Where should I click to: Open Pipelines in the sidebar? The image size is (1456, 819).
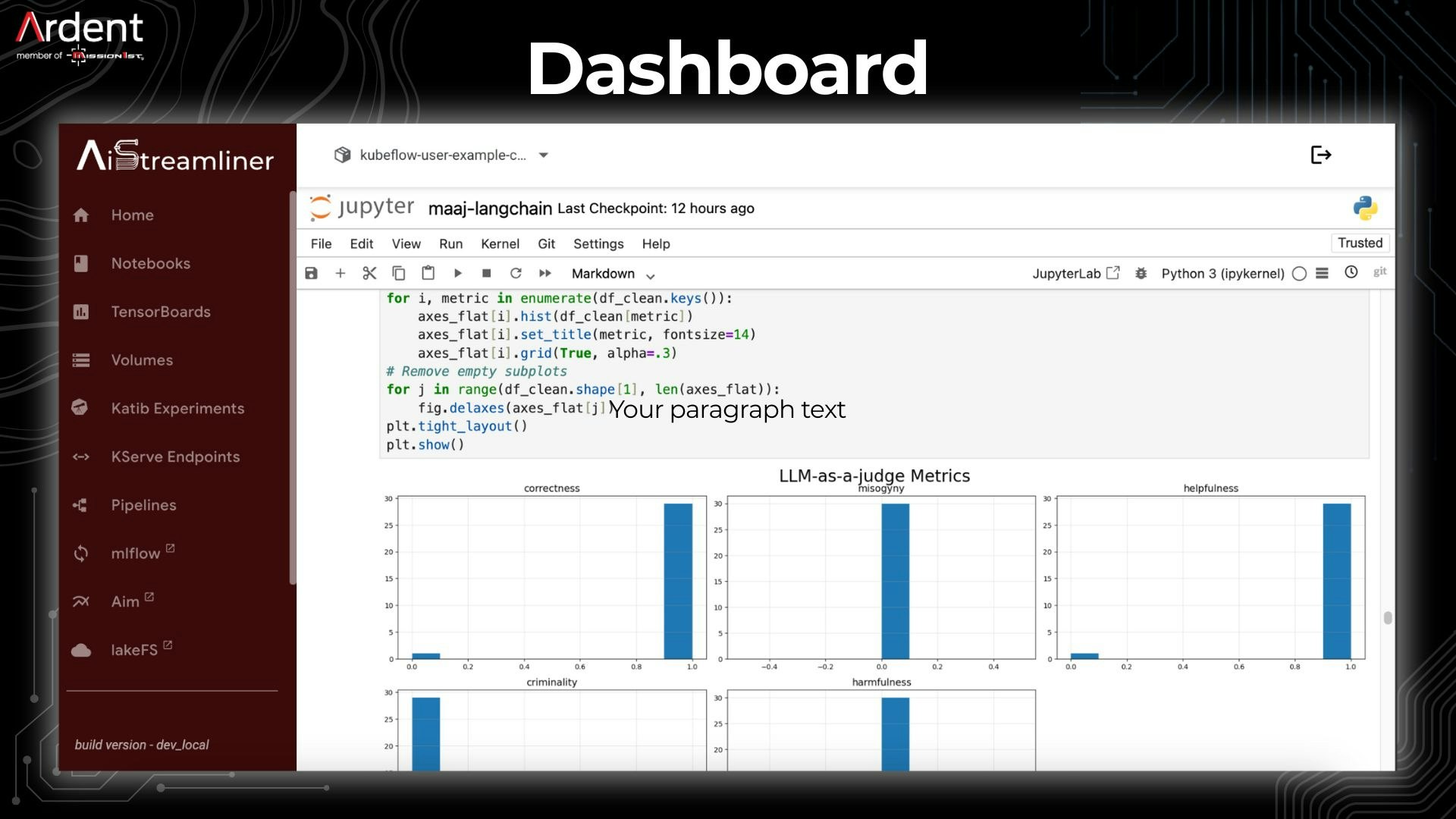143,505
